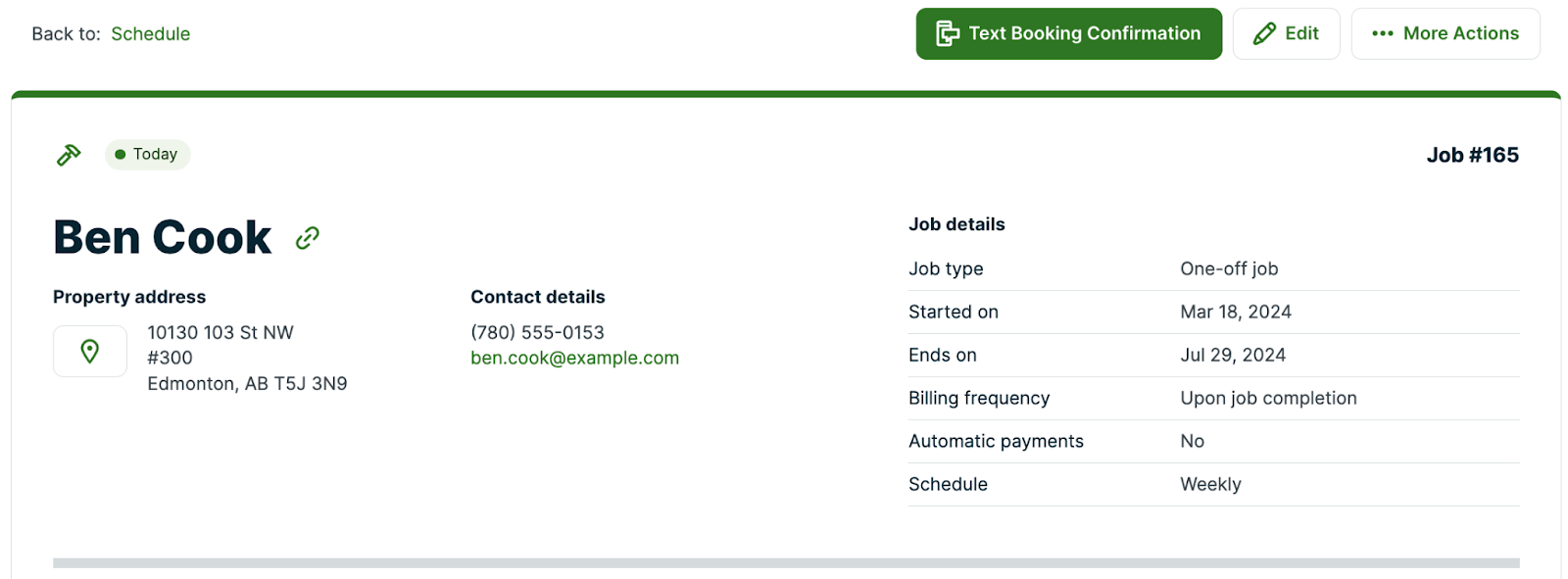Click the message icon in booking confirmation button
Screen dimensions: 1568x579
click(947, 34)
